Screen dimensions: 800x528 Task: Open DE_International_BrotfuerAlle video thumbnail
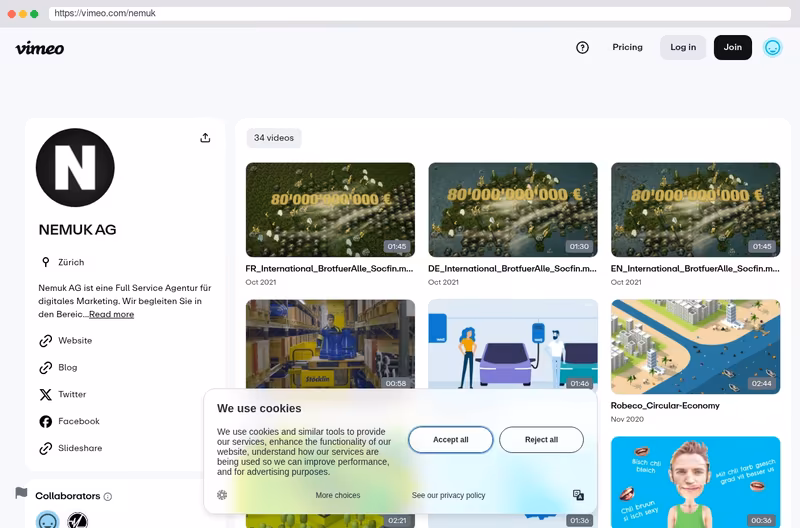click(x=513, y=210)
